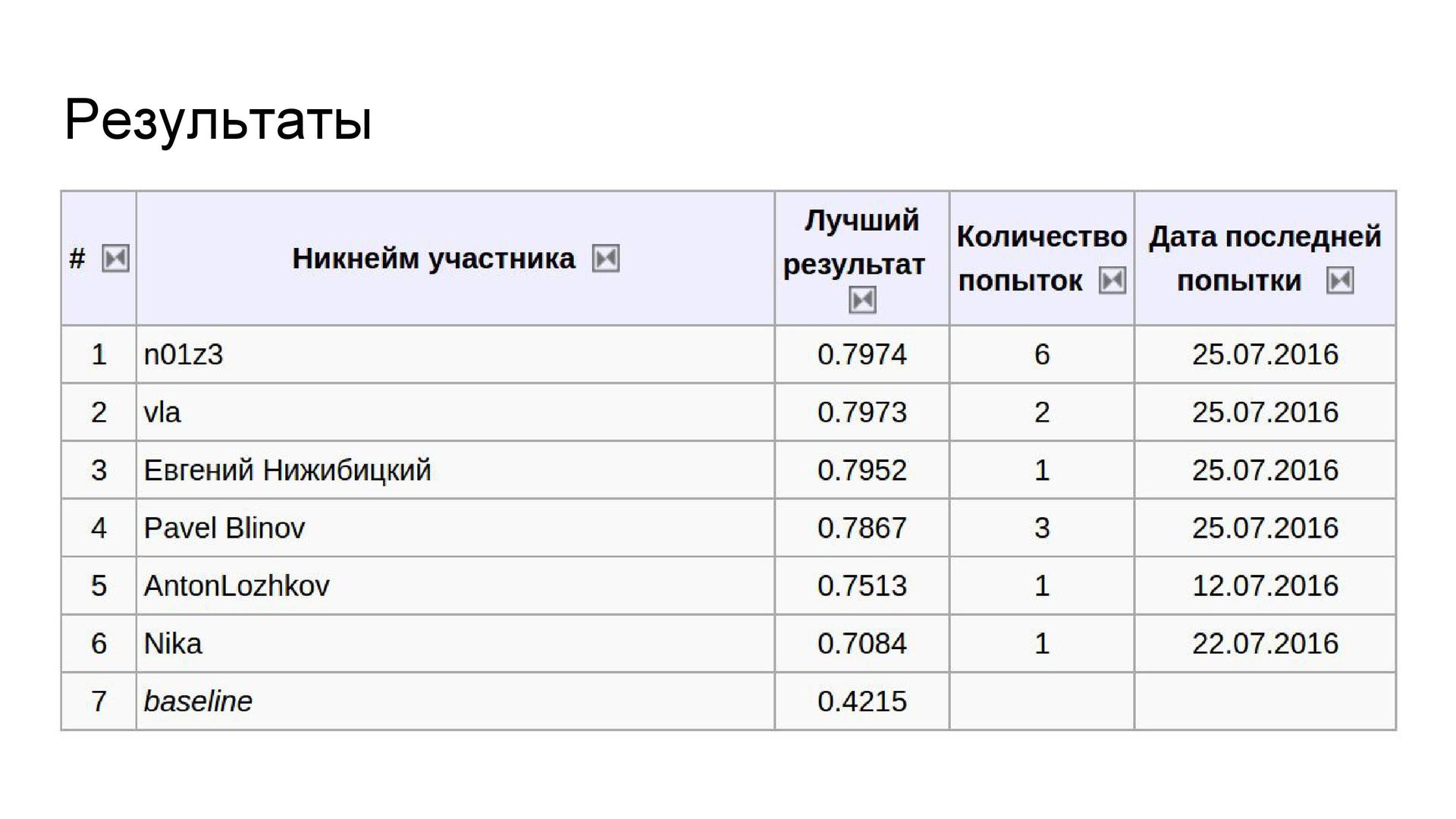The width and height of the screenshot is (1456, 819).
Task: Click the 22.07.2016 date cell
Action: point(1265,644)
